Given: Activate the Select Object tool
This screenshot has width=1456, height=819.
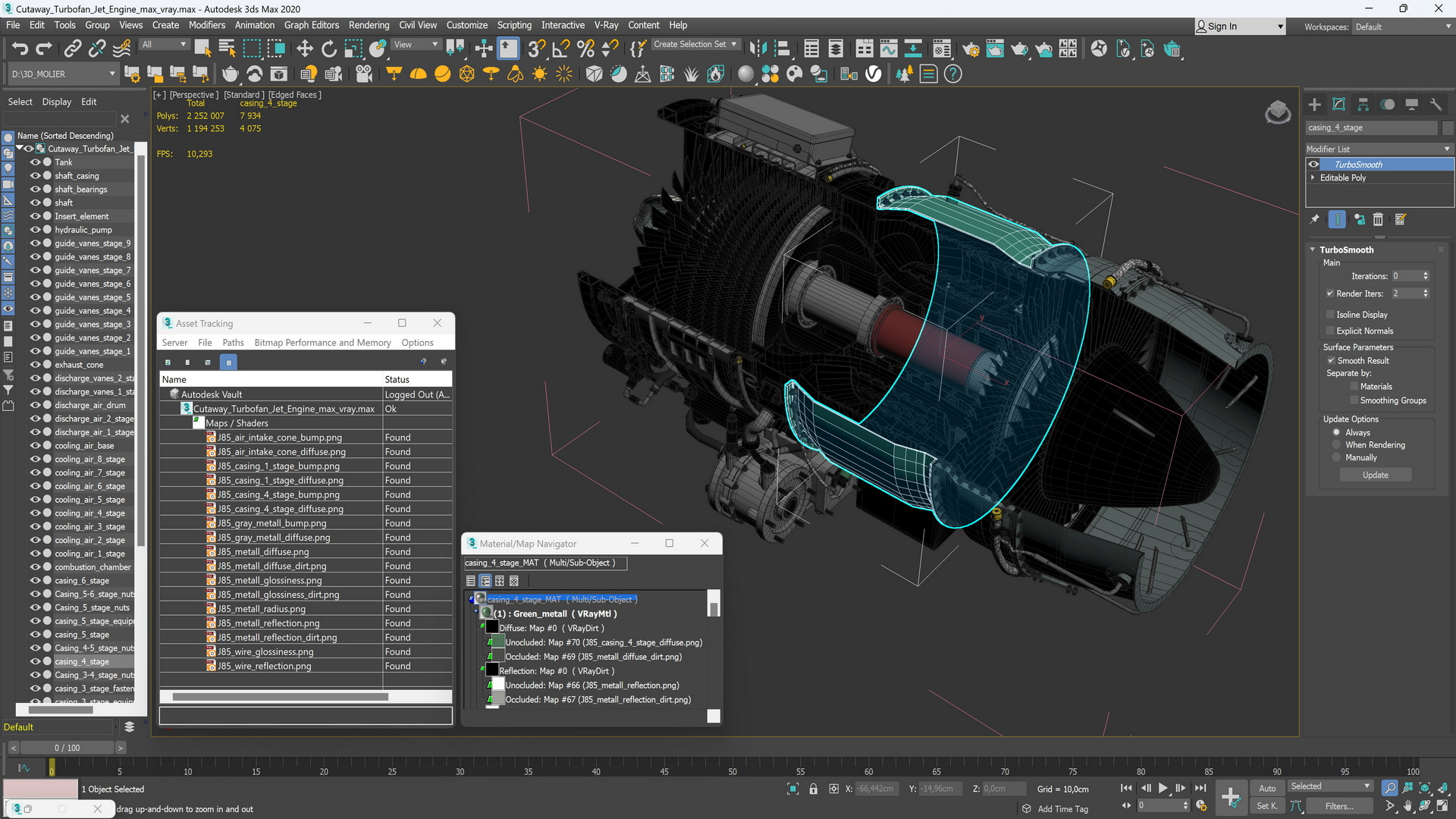Looking at the screenshot, I should pos(202,49).
